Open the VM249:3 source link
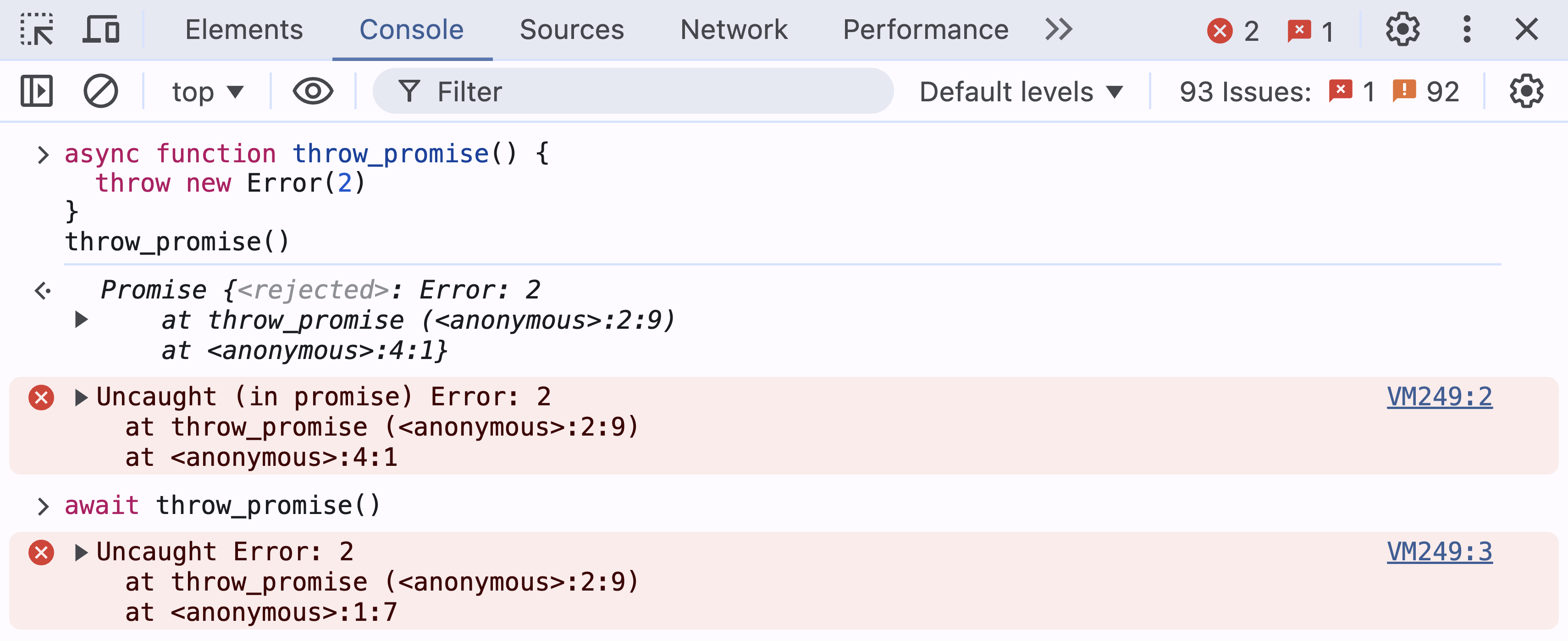Image resolution: width=1568 pixels, height=641 pixels. [x=1439, y=552]
